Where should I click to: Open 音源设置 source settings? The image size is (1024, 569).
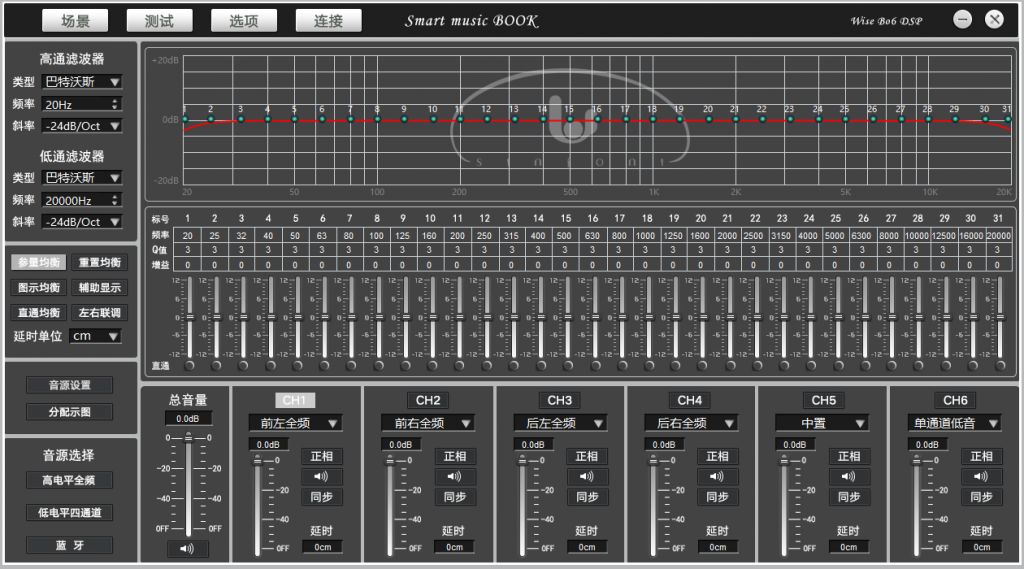click(70, 385)
